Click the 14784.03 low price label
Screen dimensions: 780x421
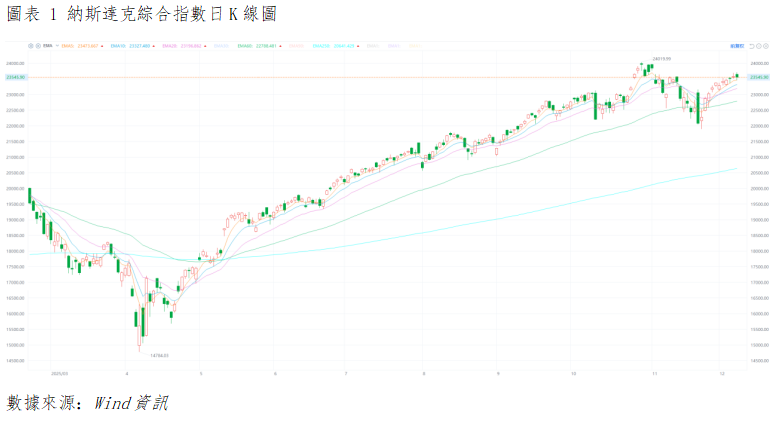(x=160, y=355)
